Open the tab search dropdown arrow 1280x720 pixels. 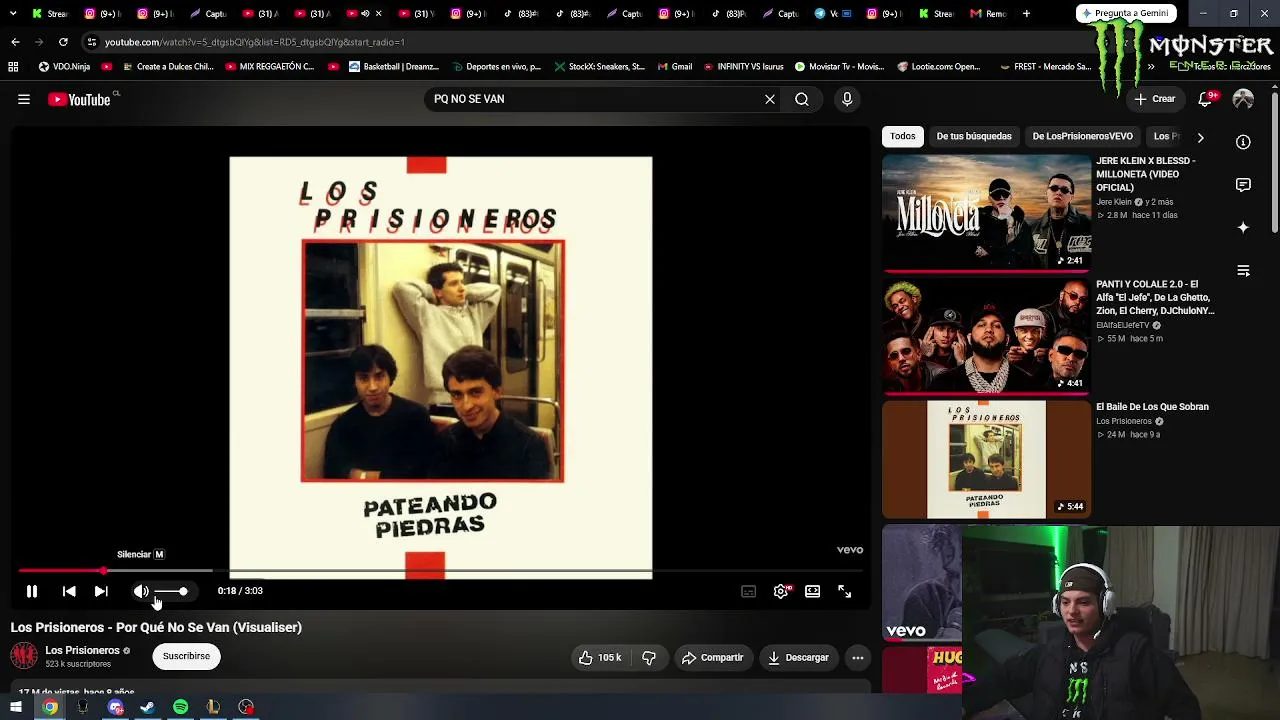13,14
